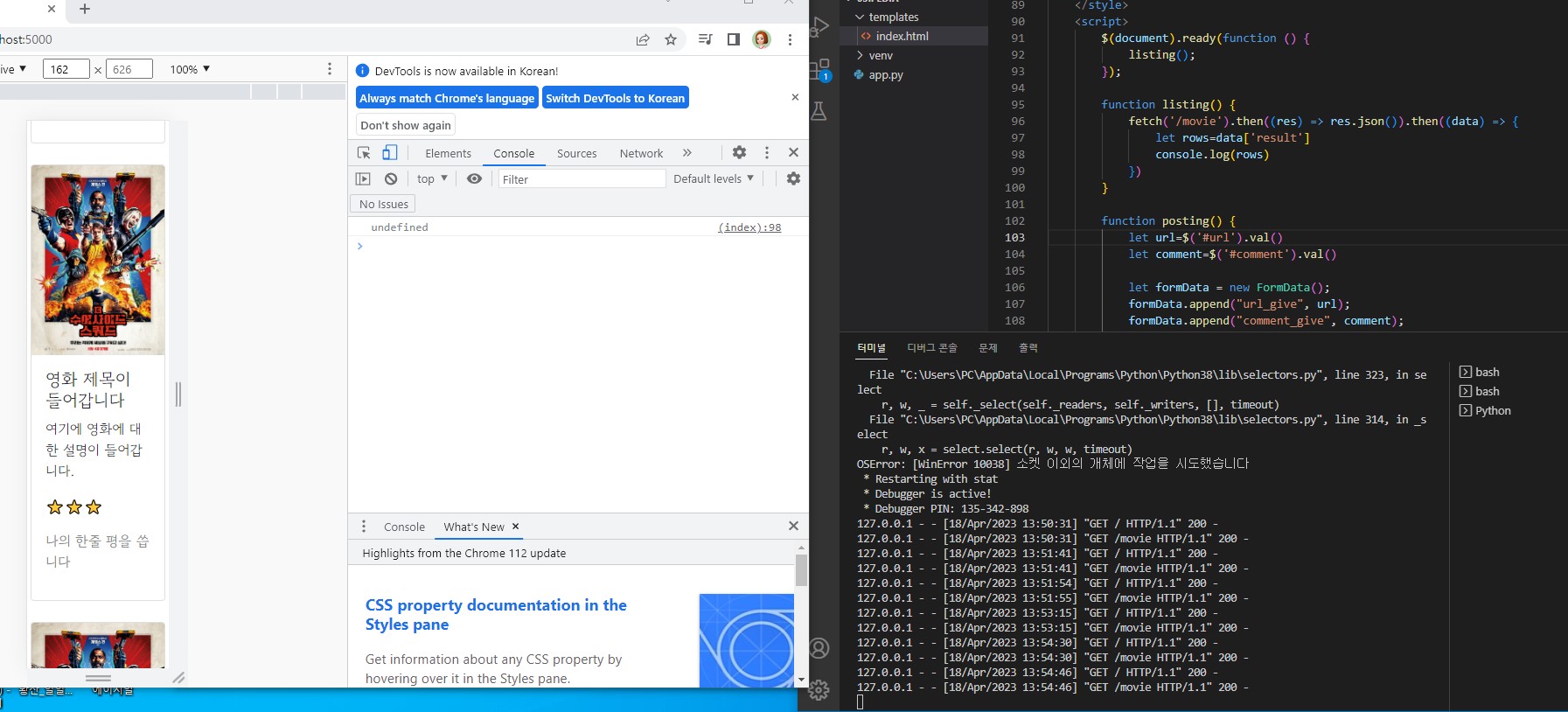The image size is (1568, 712).
Task: Click Switch DevTools to Korean
Action: 616,98
